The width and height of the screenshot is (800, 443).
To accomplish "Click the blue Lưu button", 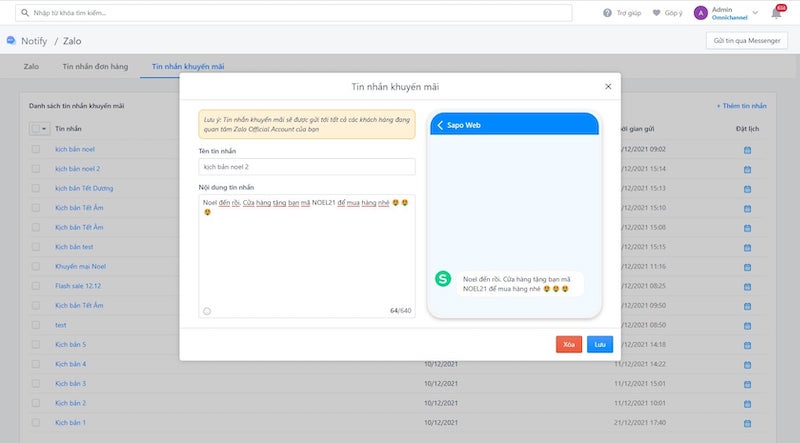I will 600,344.
